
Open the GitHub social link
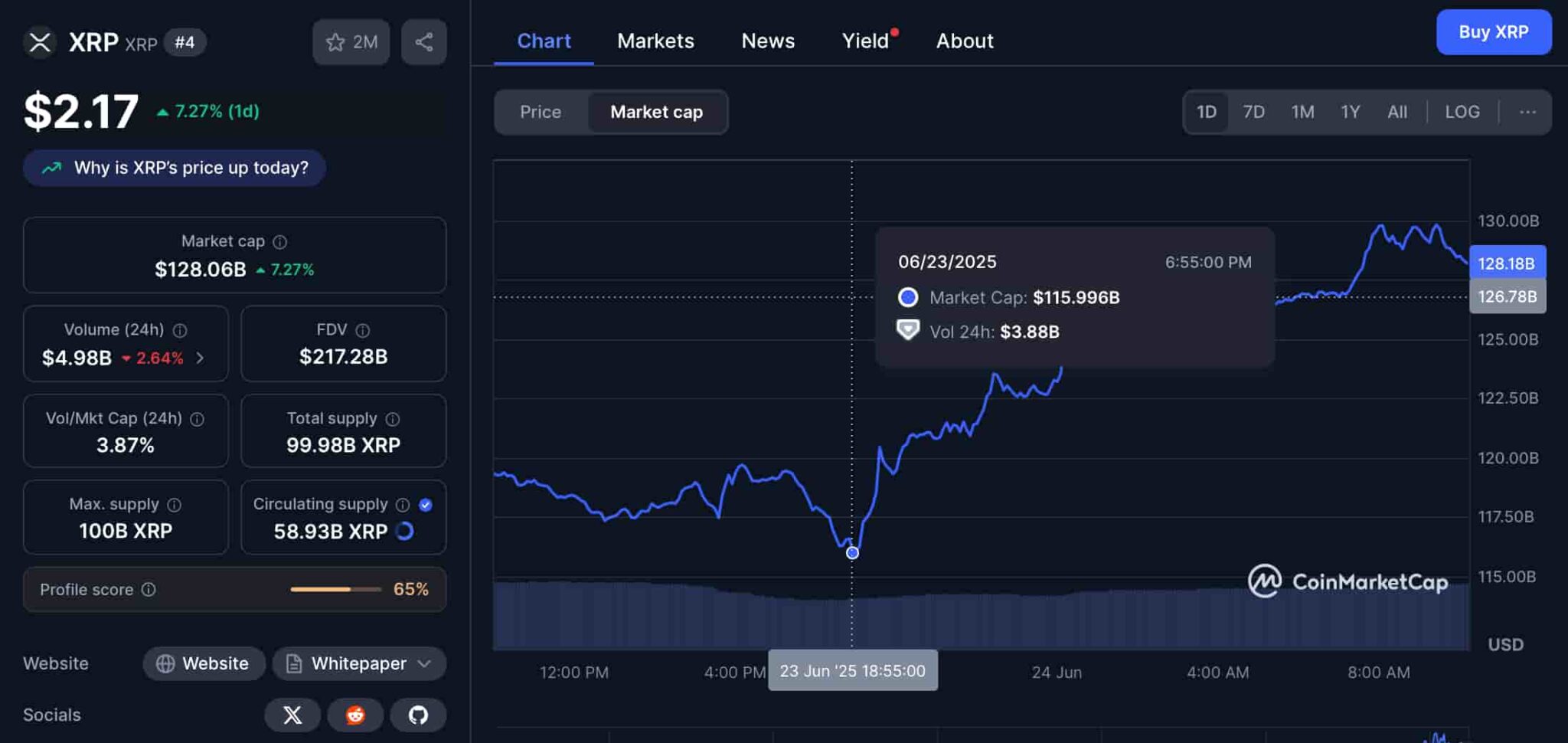tap(418, 715)
